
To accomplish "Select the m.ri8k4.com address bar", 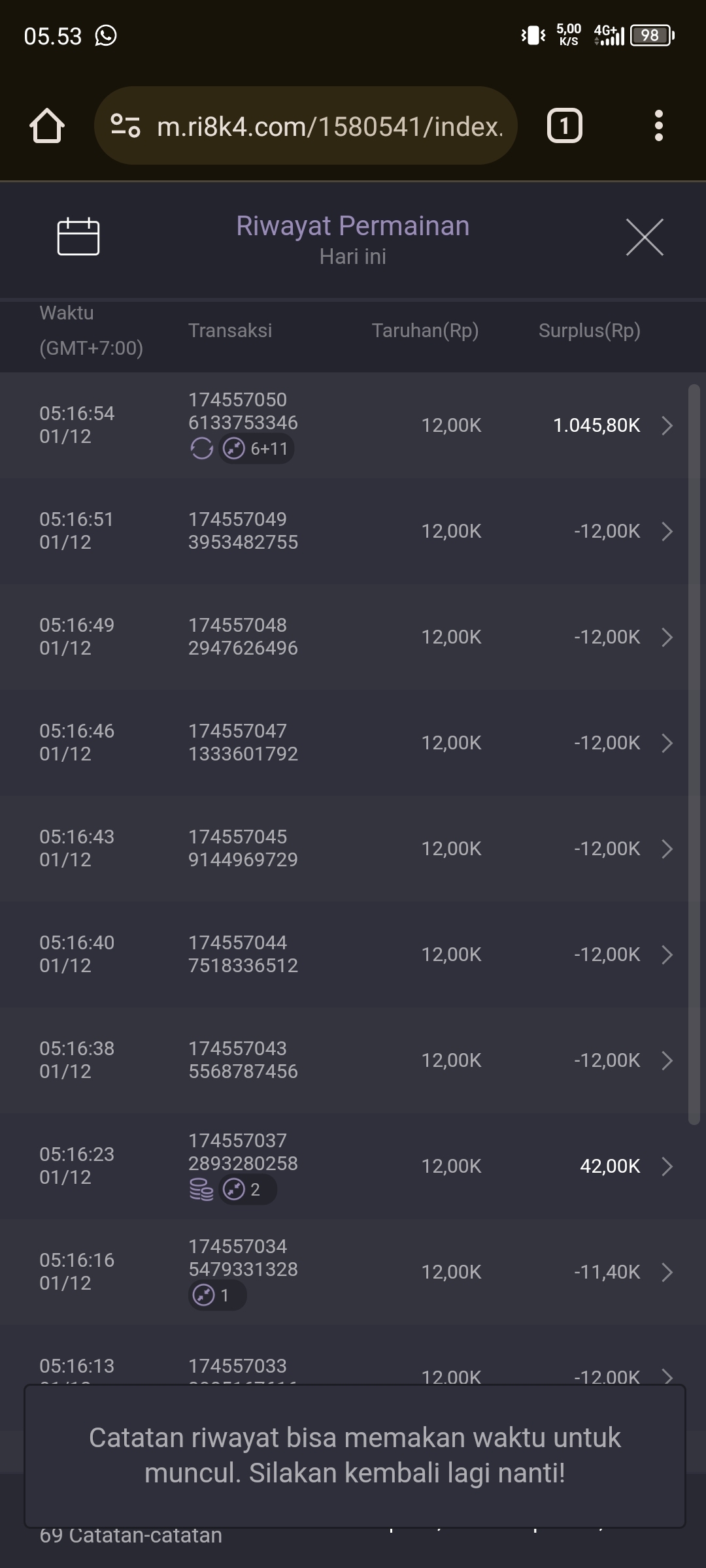I will tap(330, 126).
